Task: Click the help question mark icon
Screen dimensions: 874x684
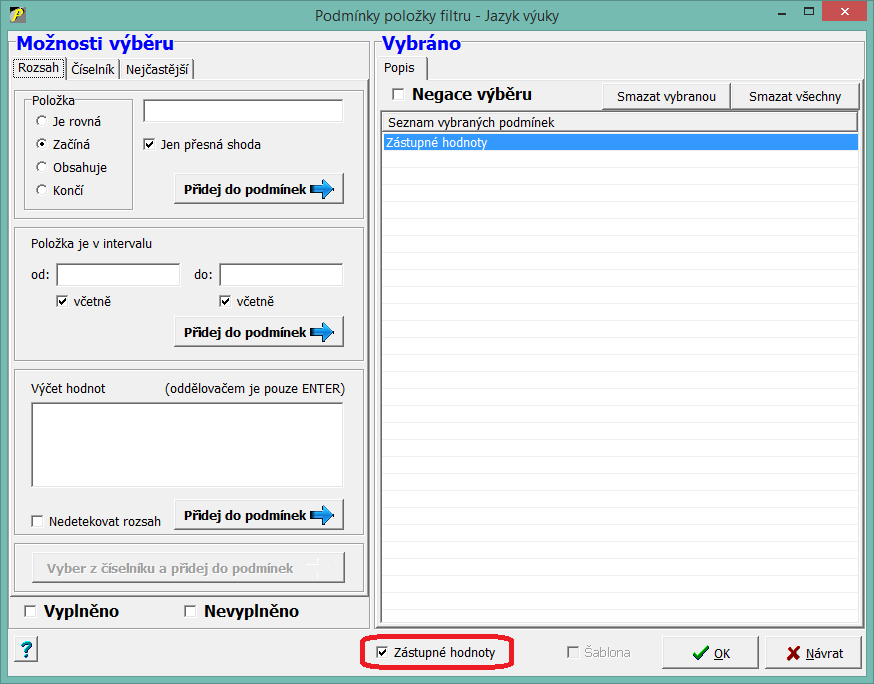Action: pos(26,651)
